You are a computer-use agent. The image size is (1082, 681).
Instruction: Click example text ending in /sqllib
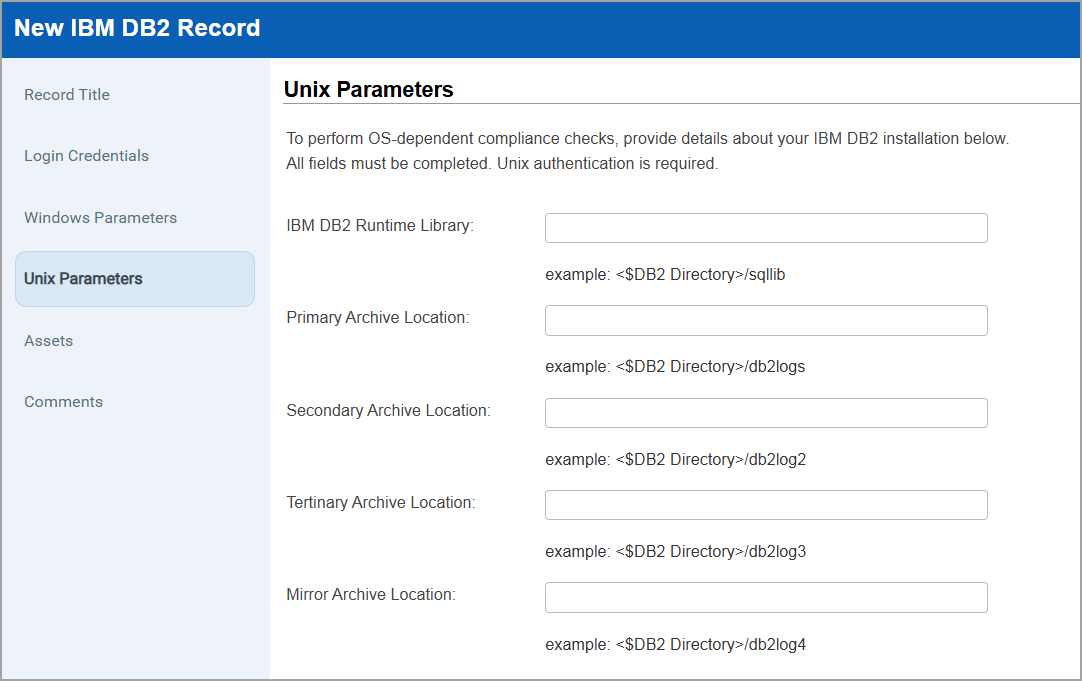pyautogui.click(x=665, y=275)
